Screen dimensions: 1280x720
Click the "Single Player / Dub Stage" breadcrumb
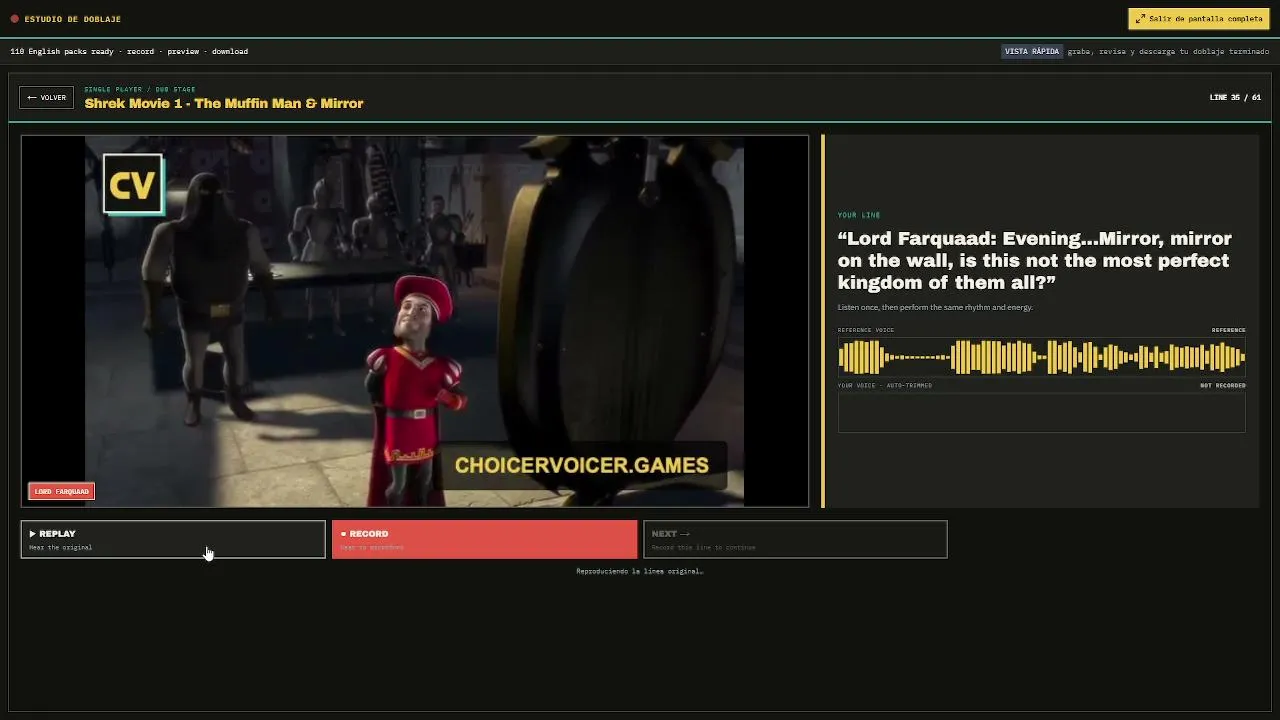pyautogui.click(x=140, y=89)
